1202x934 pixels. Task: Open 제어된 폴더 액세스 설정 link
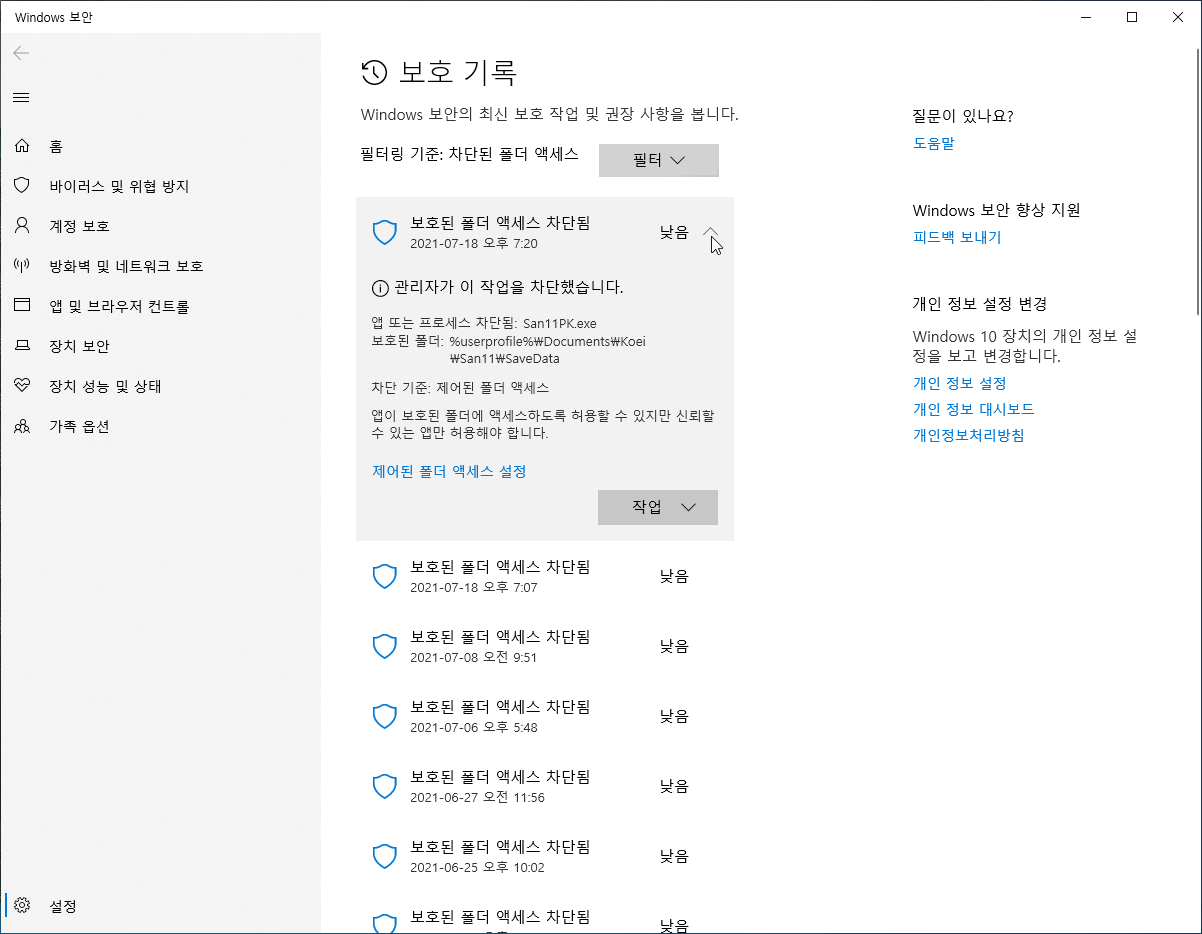point(449,471)
